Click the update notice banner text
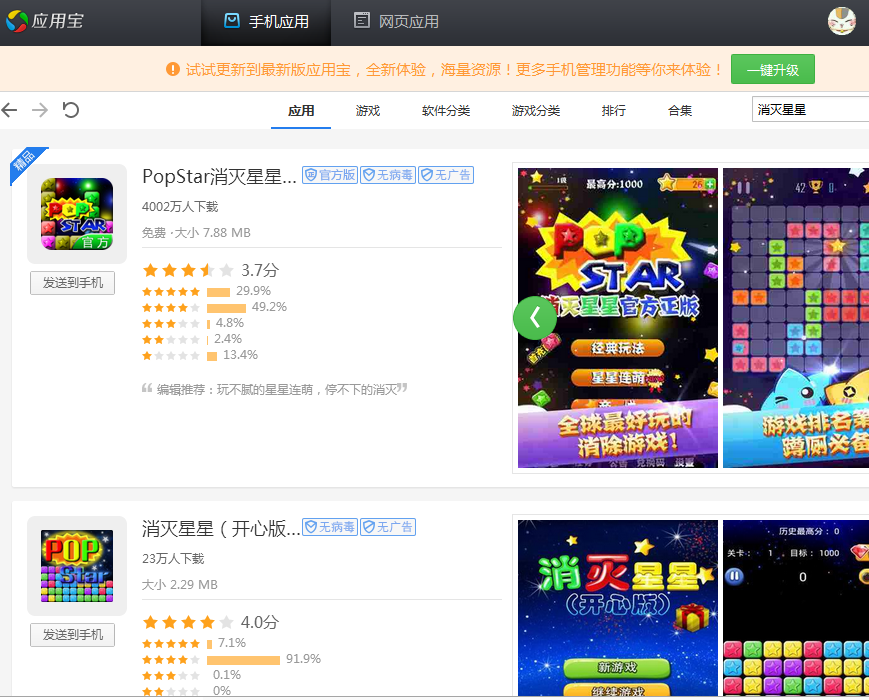This screenshot has width=869, height=700. click(454, 70)
